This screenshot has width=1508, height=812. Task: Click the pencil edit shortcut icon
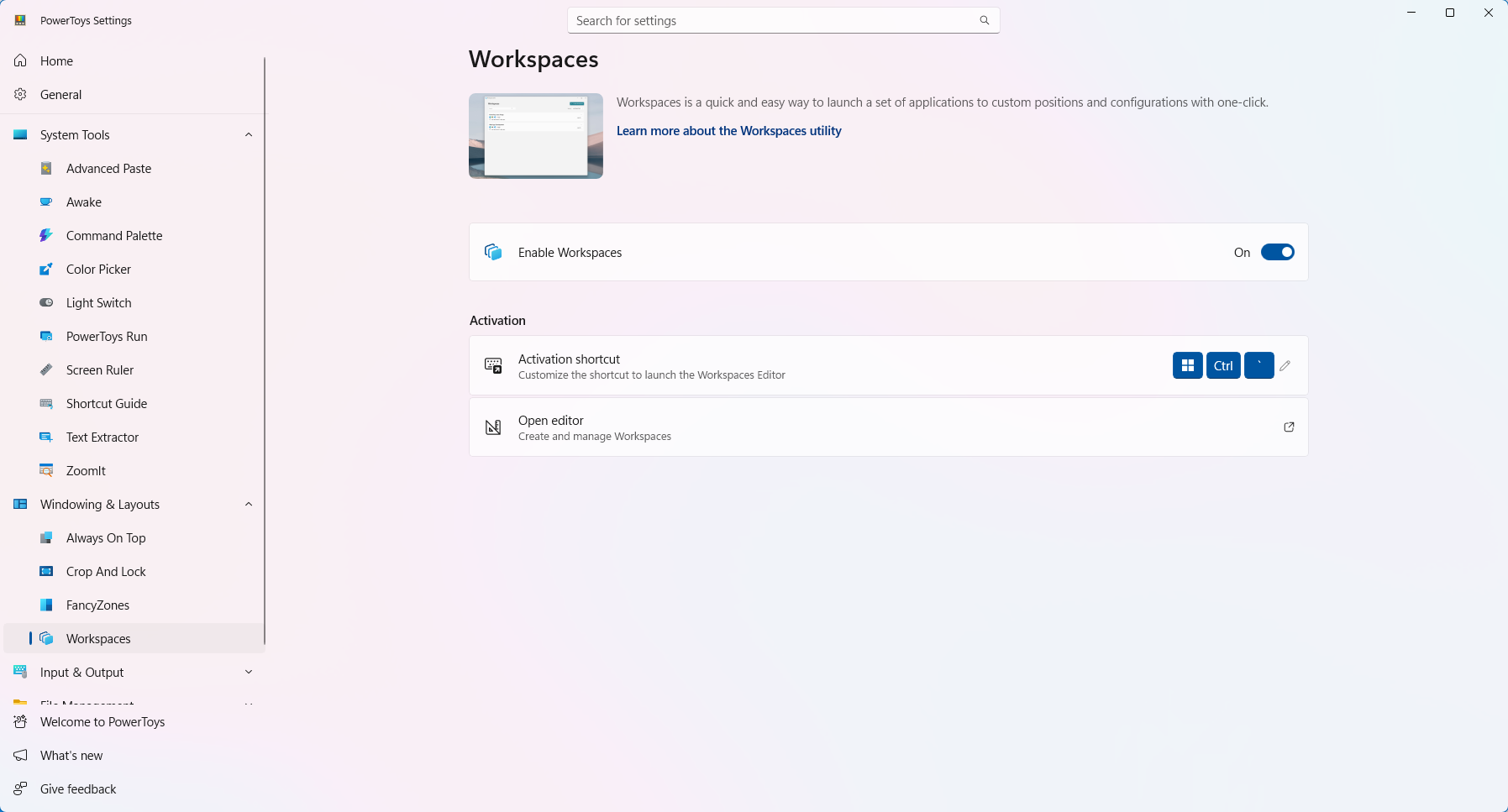pyautogui.click(x=1285, y=366)
